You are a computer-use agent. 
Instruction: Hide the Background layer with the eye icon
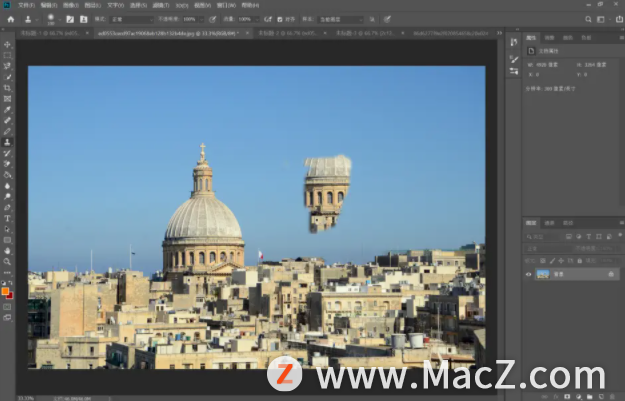click(x=529, y=274)
